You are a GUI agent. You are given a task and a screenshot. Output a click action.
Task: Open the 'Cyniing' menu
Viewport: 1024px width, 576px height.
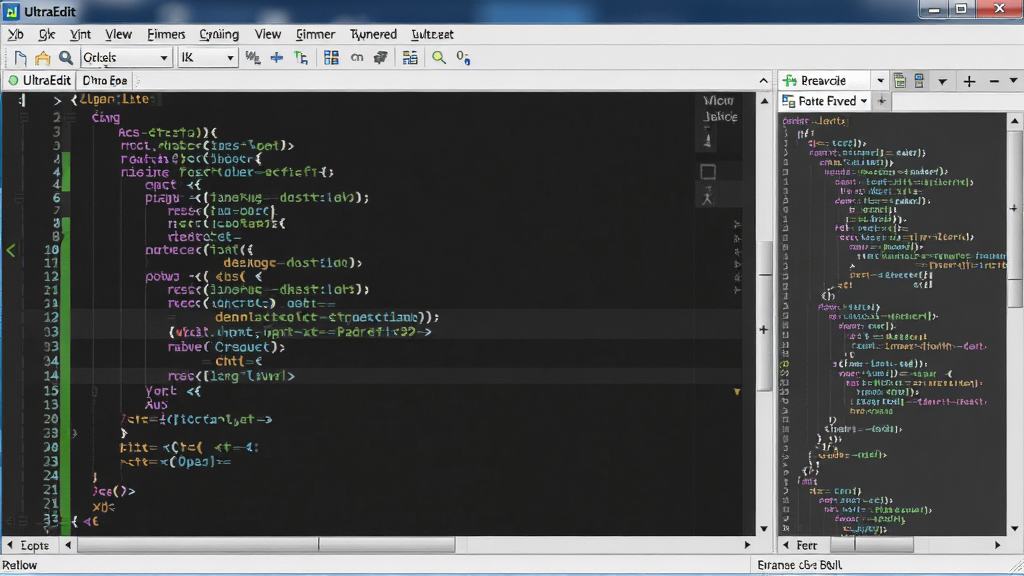point(219,34)
